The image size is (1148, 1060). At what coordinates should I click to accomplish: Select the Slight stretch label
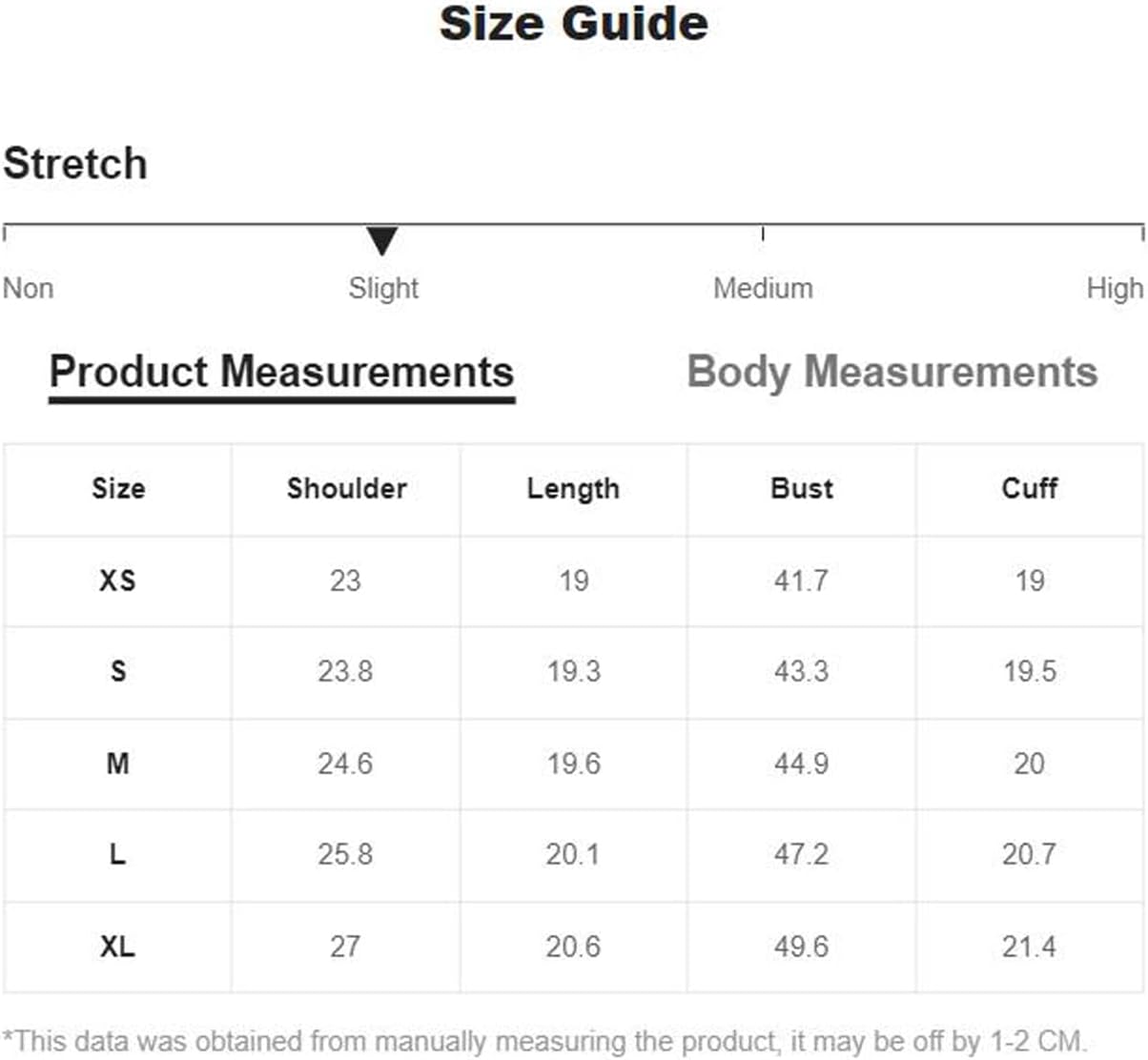coord(383,288)
